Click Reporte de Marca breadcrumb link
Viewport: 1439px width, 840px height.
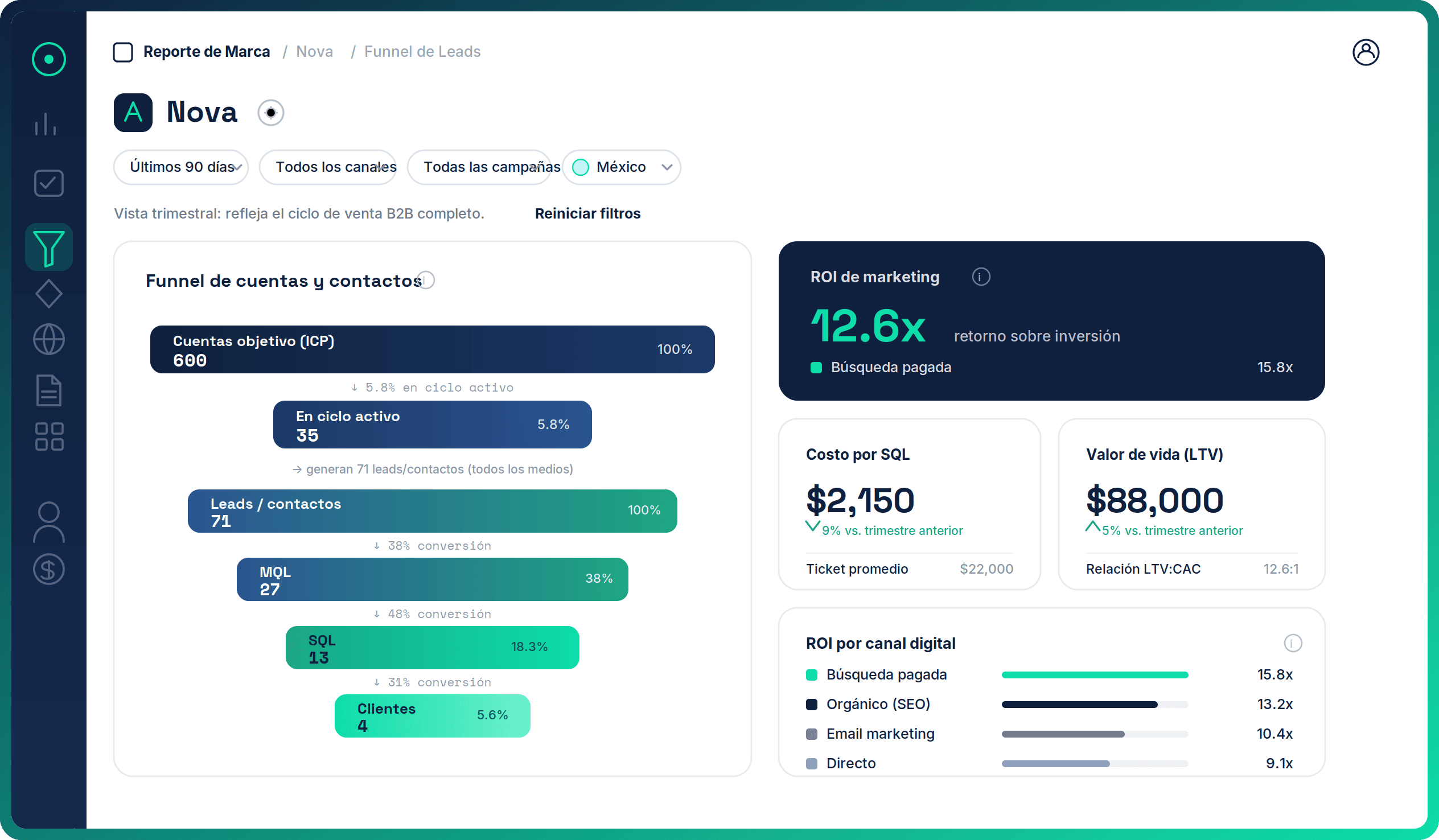click(207, 52)
